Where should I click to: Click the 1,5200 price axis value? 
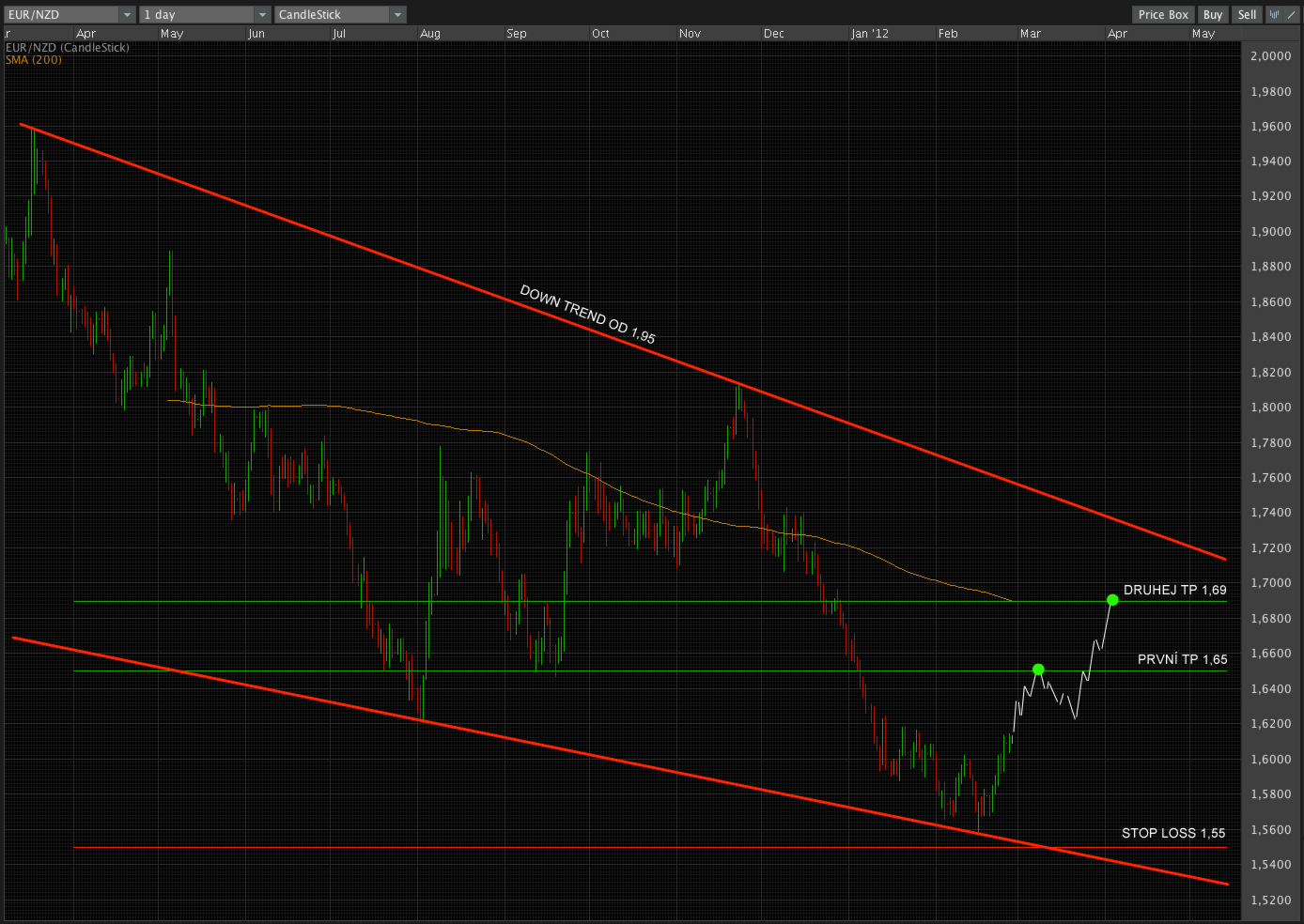click(x=1270, y=900)
